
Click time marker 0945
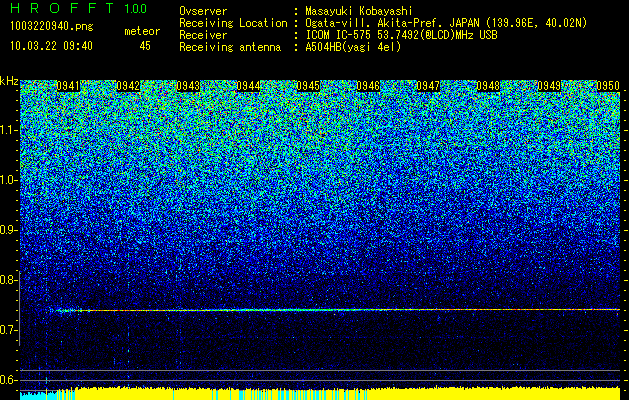point(308,86)
